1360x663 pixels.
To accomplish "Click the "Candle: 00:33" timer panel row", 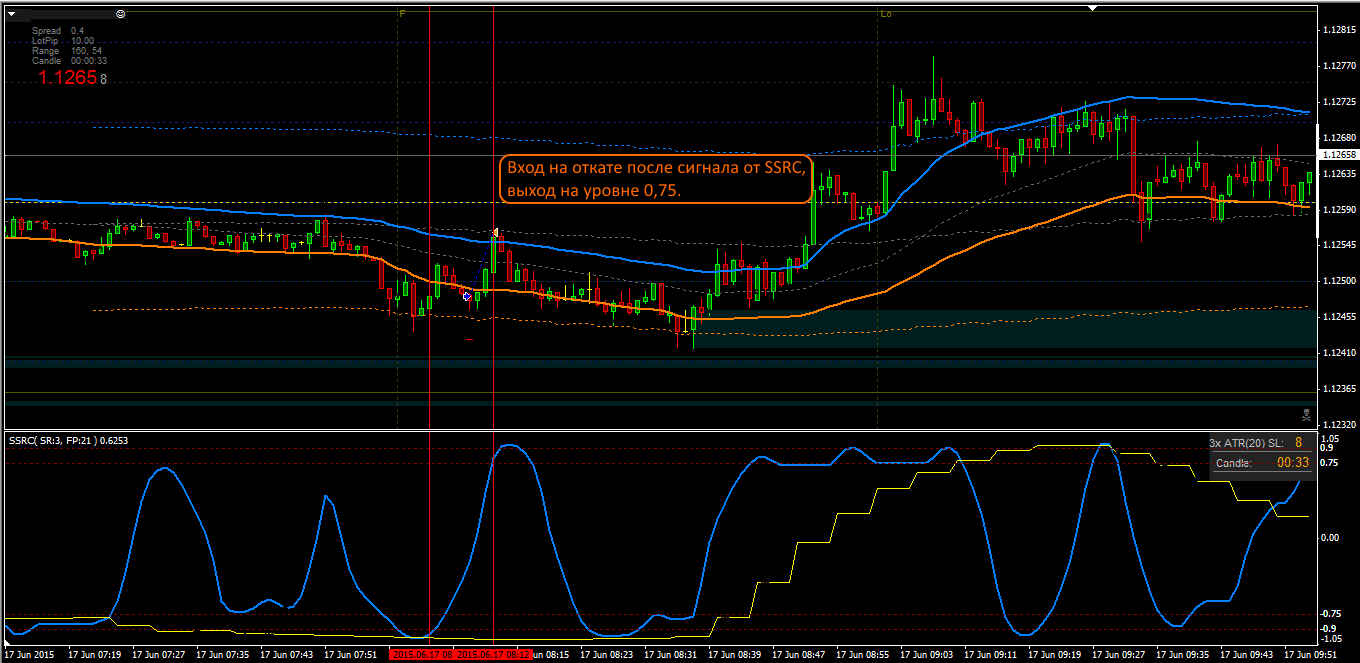I will [x=1262, y=463].
